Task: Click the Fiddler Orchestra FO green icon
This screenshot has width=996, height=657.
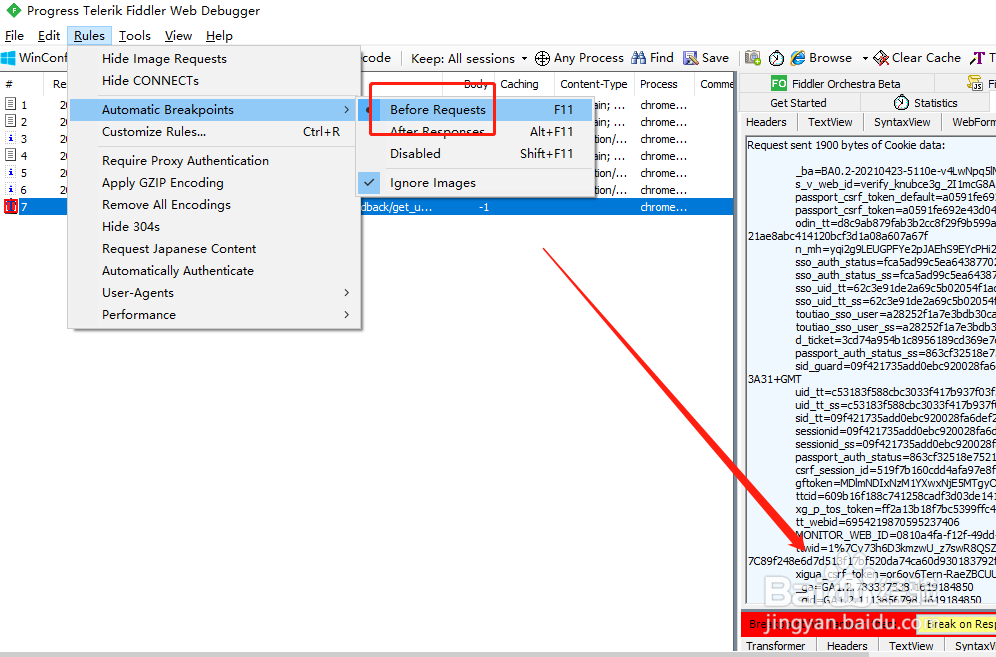Action: (x=778, y=83)
